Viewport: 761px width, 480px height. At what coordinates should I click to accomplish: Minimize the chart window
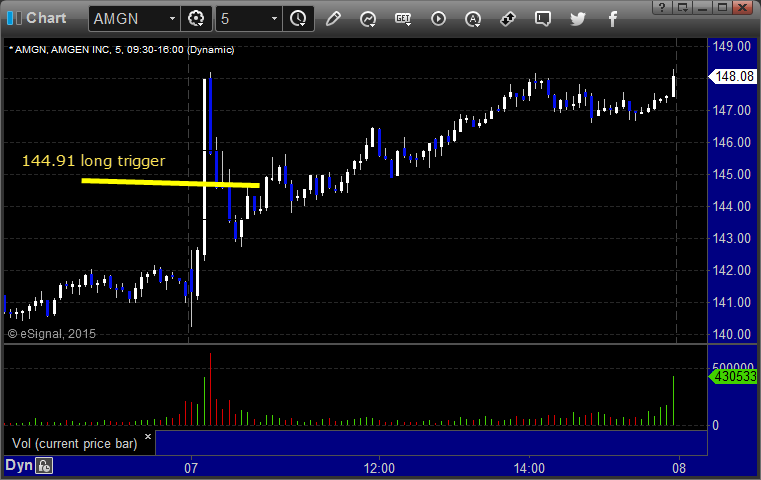pos(702,7)
